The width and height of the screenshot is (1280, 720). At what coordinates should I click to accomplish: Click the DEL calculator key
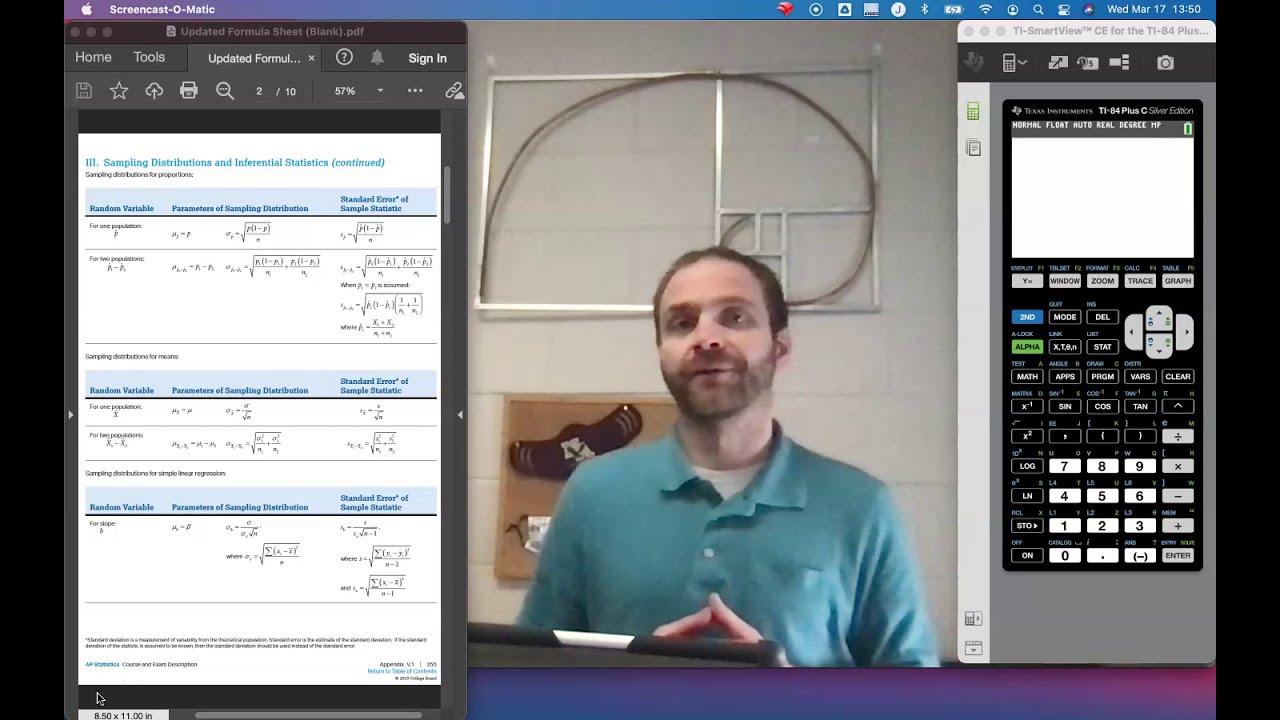1102,317
